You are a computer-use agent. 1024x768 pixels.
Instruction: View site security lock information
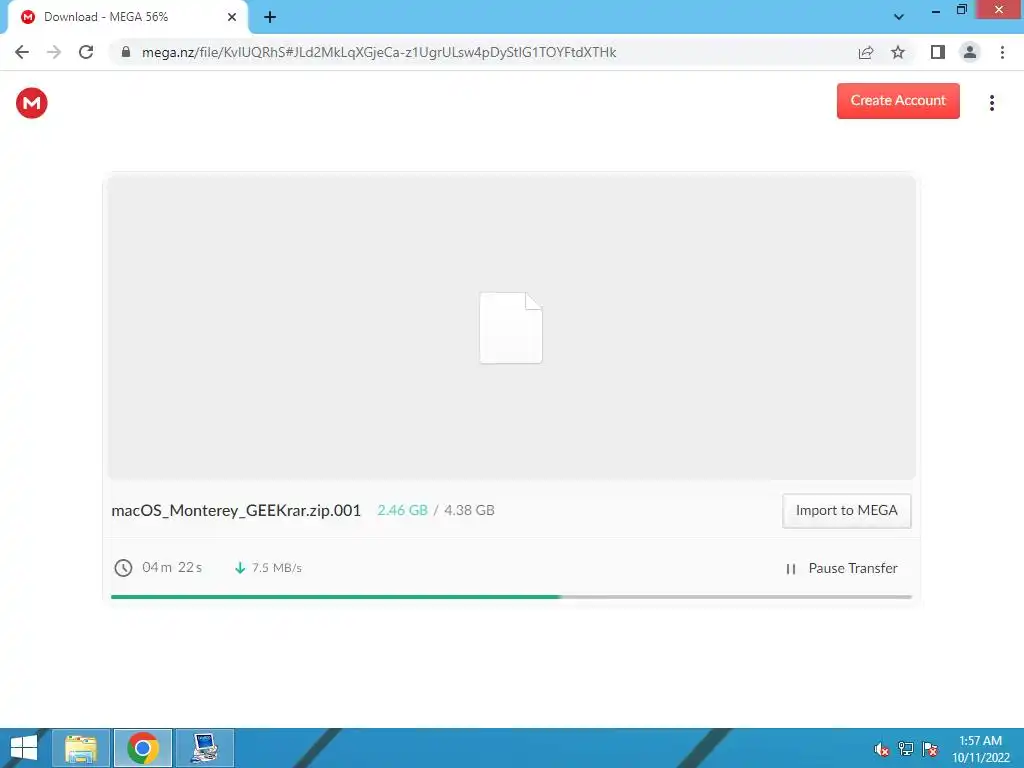(x=126, y=52)
